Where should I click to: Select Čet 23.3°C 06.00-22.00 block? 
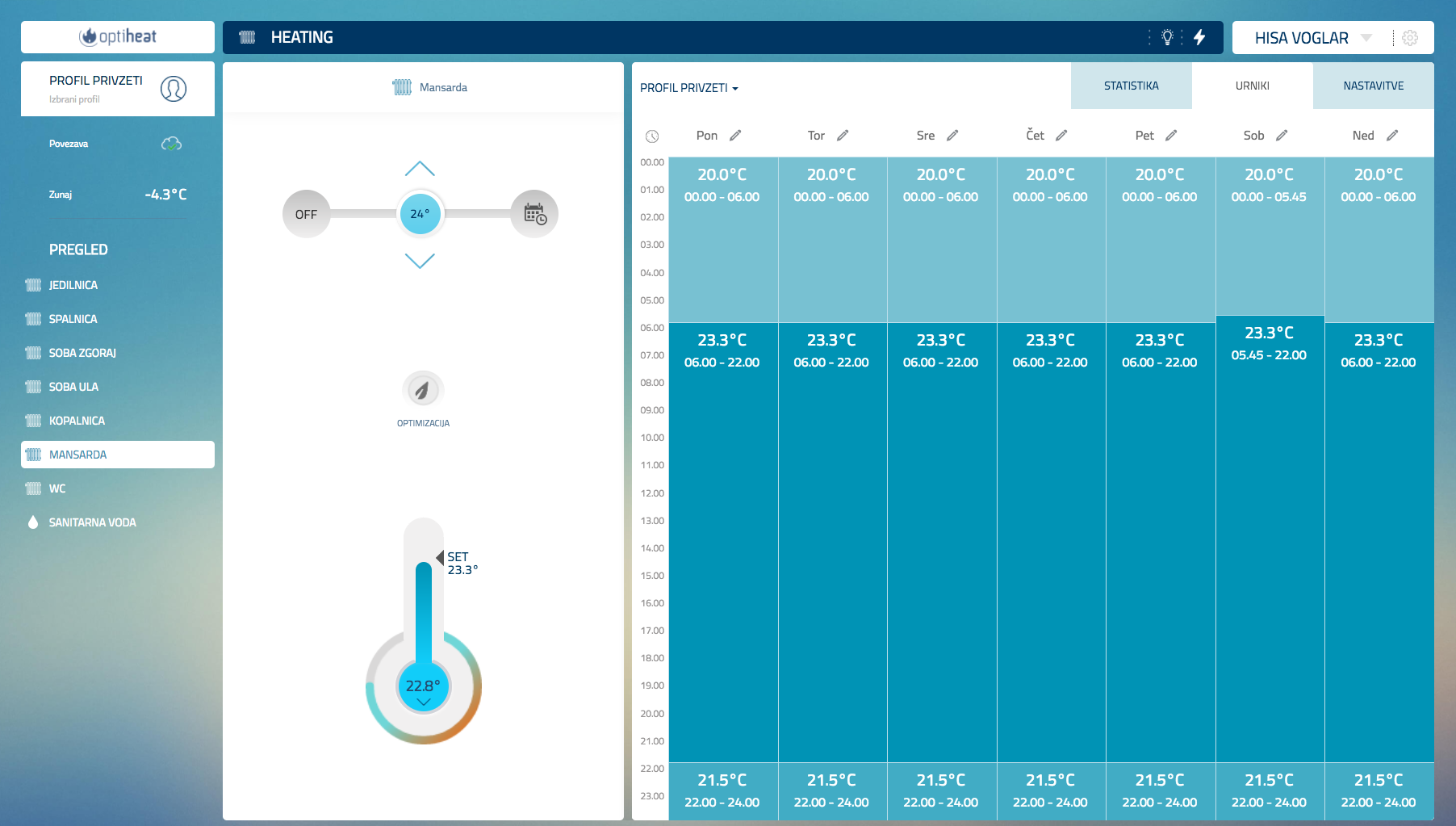[1051, 543]
